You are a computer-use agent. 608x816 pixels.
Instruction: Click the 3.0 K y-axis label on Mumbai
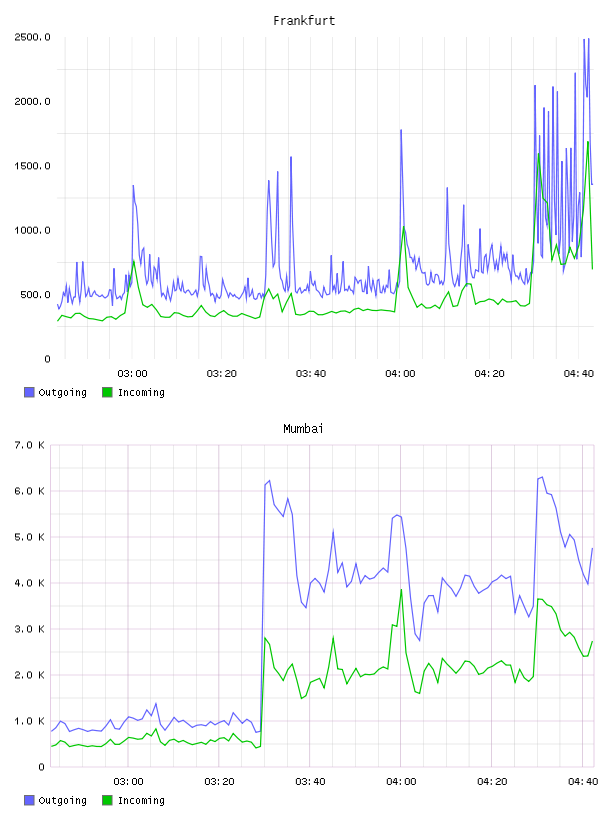tap(30, 629)
